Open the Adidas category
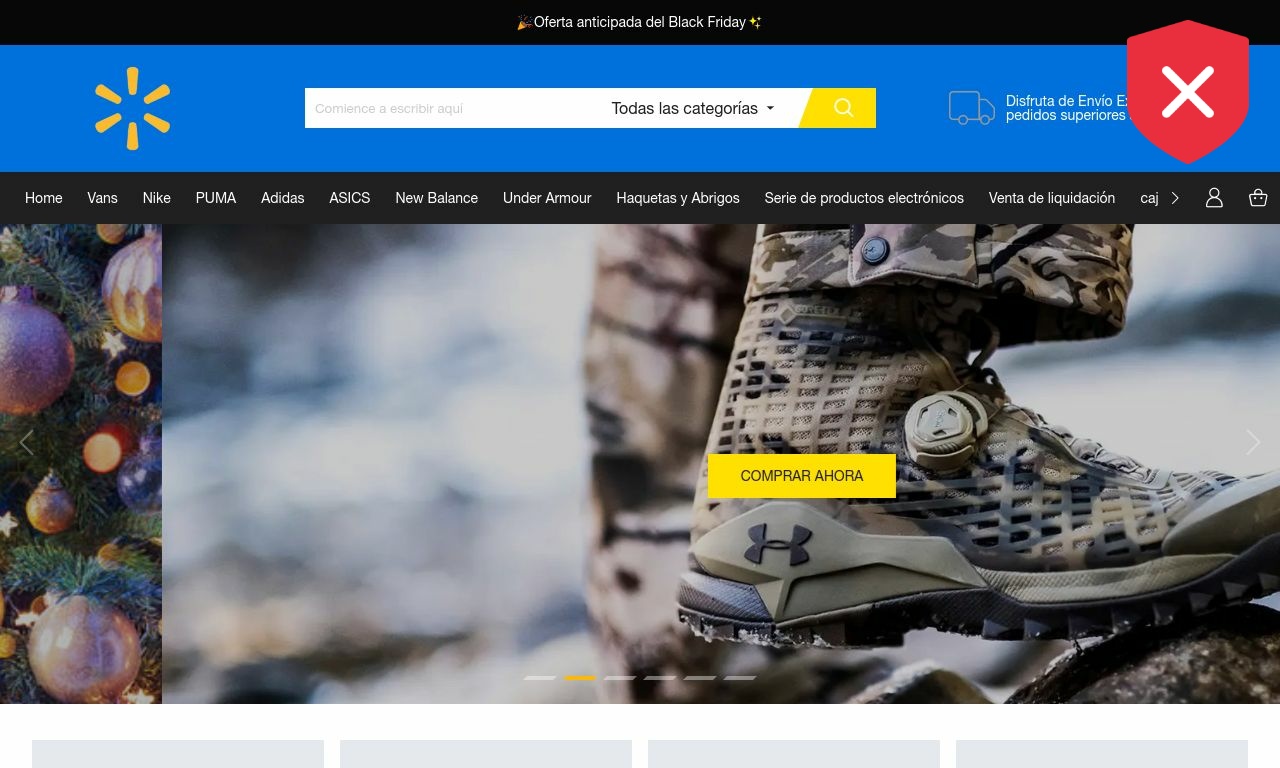 point(283,198)
